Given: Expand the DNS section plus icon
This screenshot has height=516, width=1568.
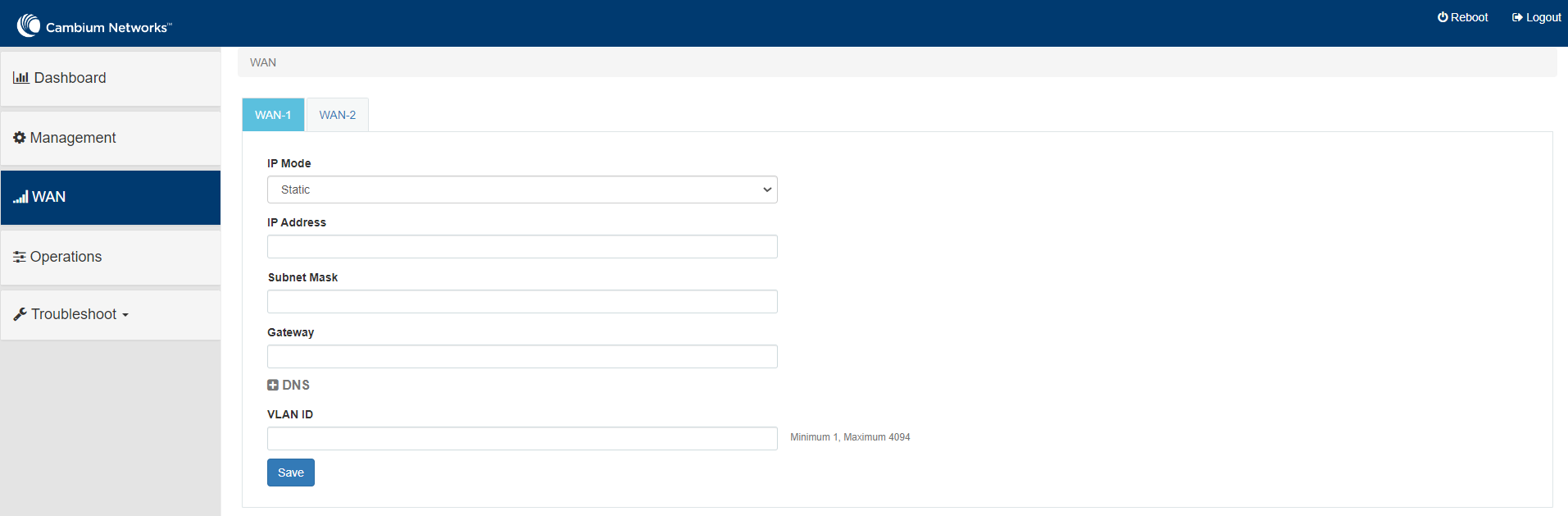Looking at the screenshot, I should (273, 385).
